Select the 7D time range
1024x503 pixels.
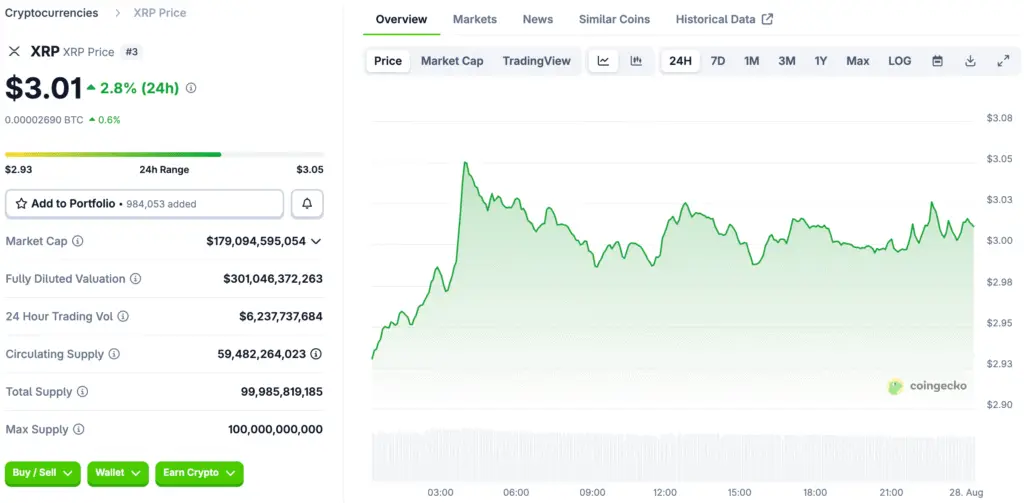click(718, 61)
